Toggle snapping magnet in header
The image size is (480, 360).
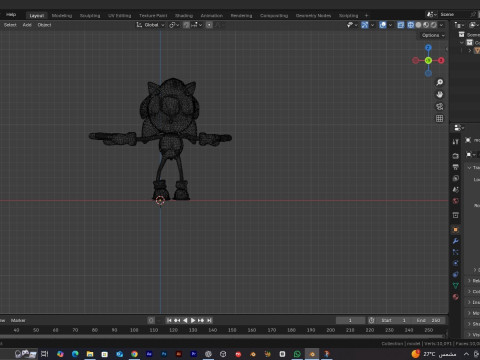tap(187, 25)
